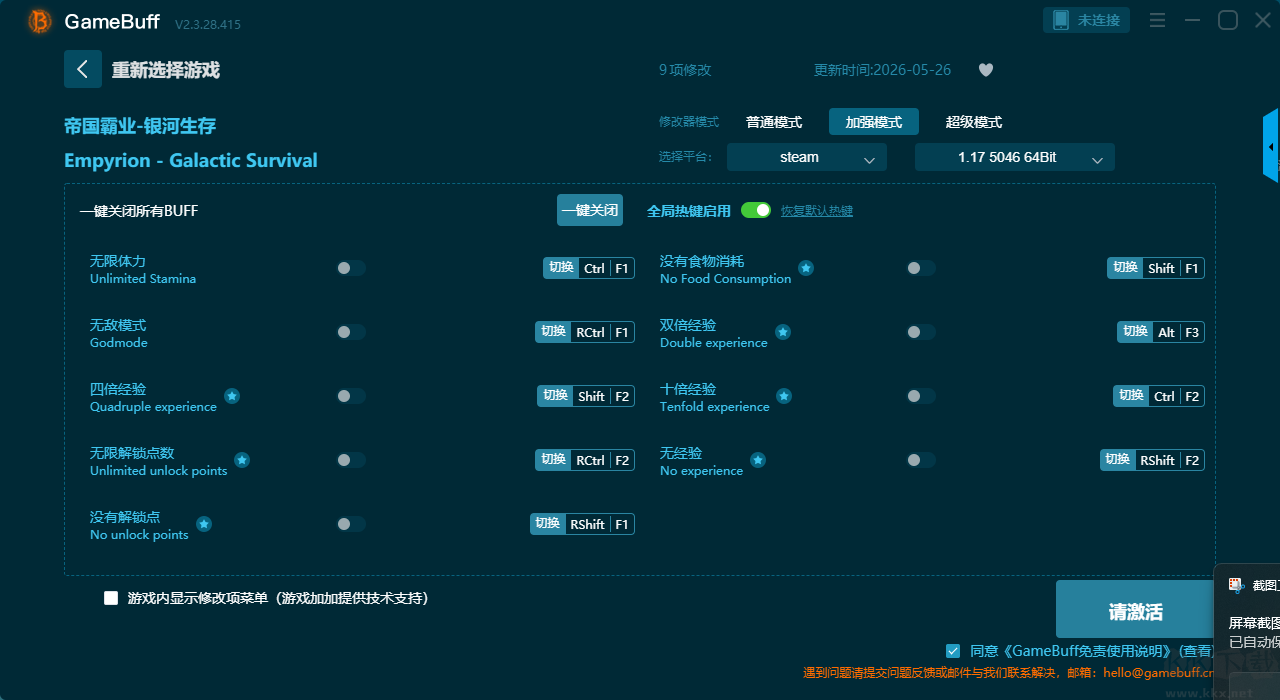Edit the RShift F2 hotkey field
1280x700 pixels.
(1171, 460)
